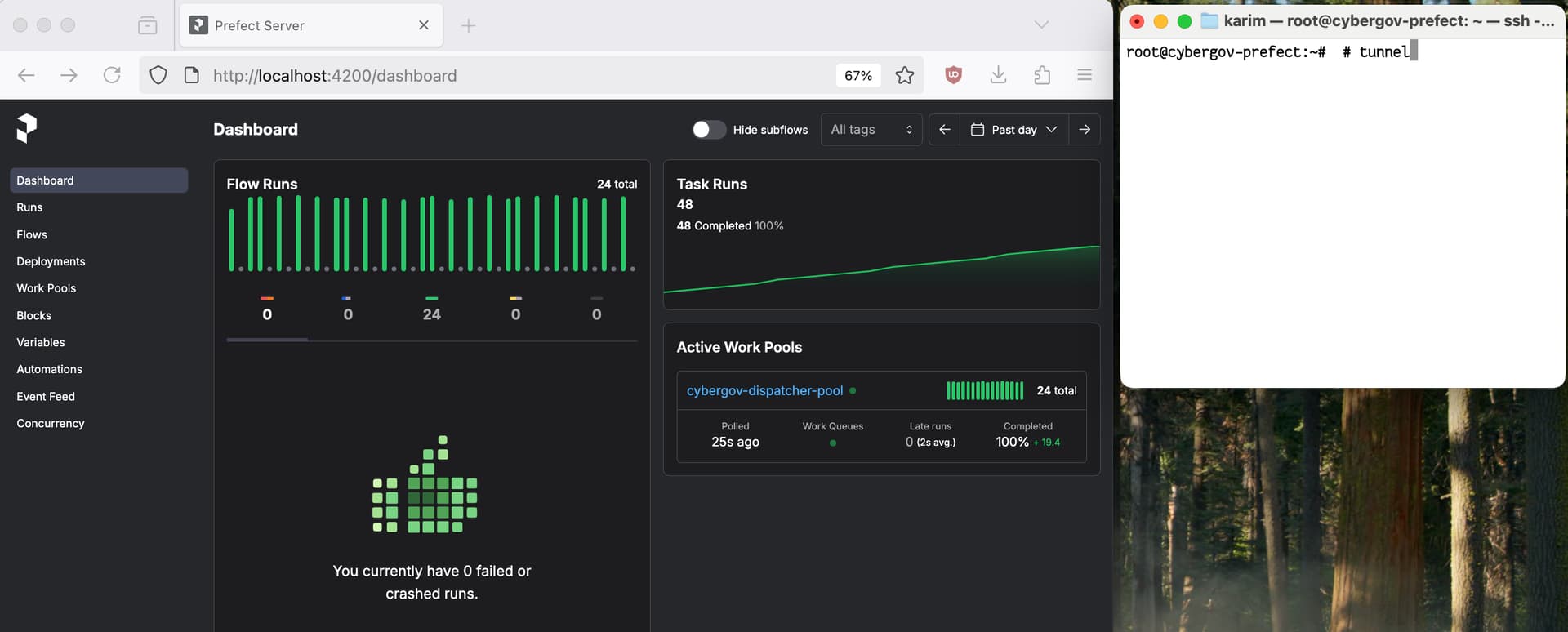The image size is (1568, 632).
Task: Click the Late runs '0 (2s avg.)' value
Action: click(930, 442)
